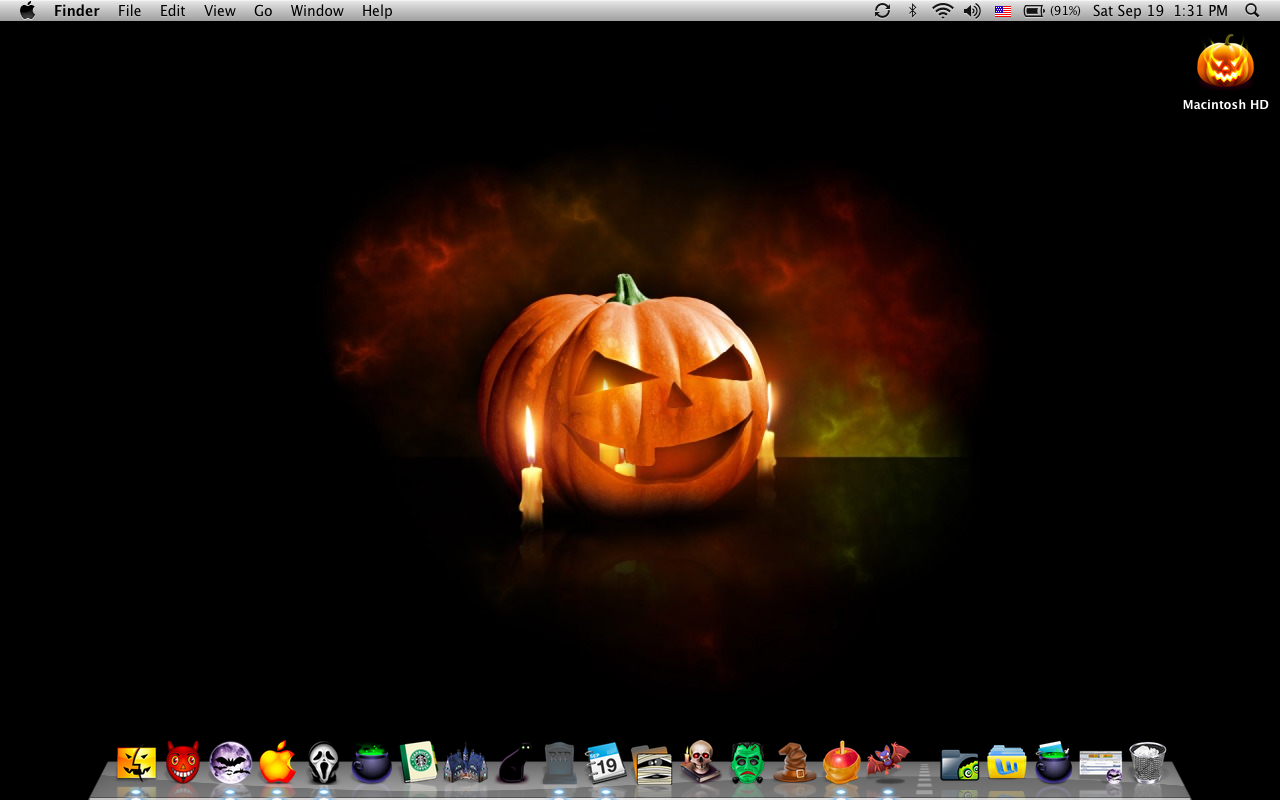Click the date and time Sat Sep 19
Viewport: 1280px width, 800px height.
click(1160, 10)
